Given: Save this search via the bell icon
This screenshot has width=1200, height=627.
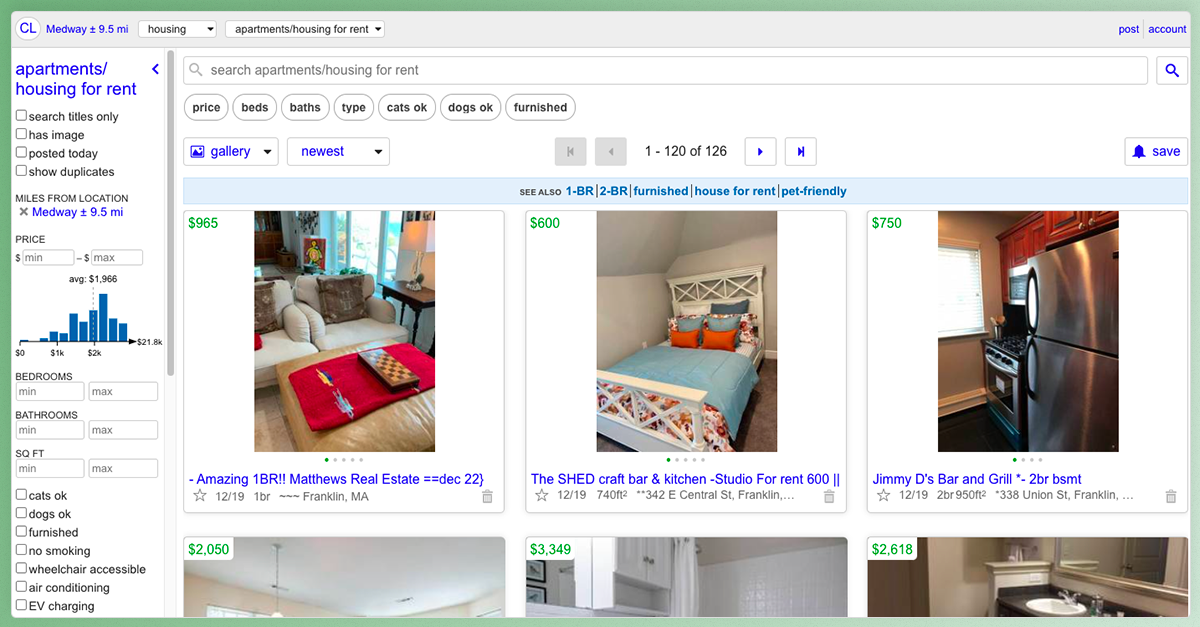Looking at the screenshot, I should 1155,151.
